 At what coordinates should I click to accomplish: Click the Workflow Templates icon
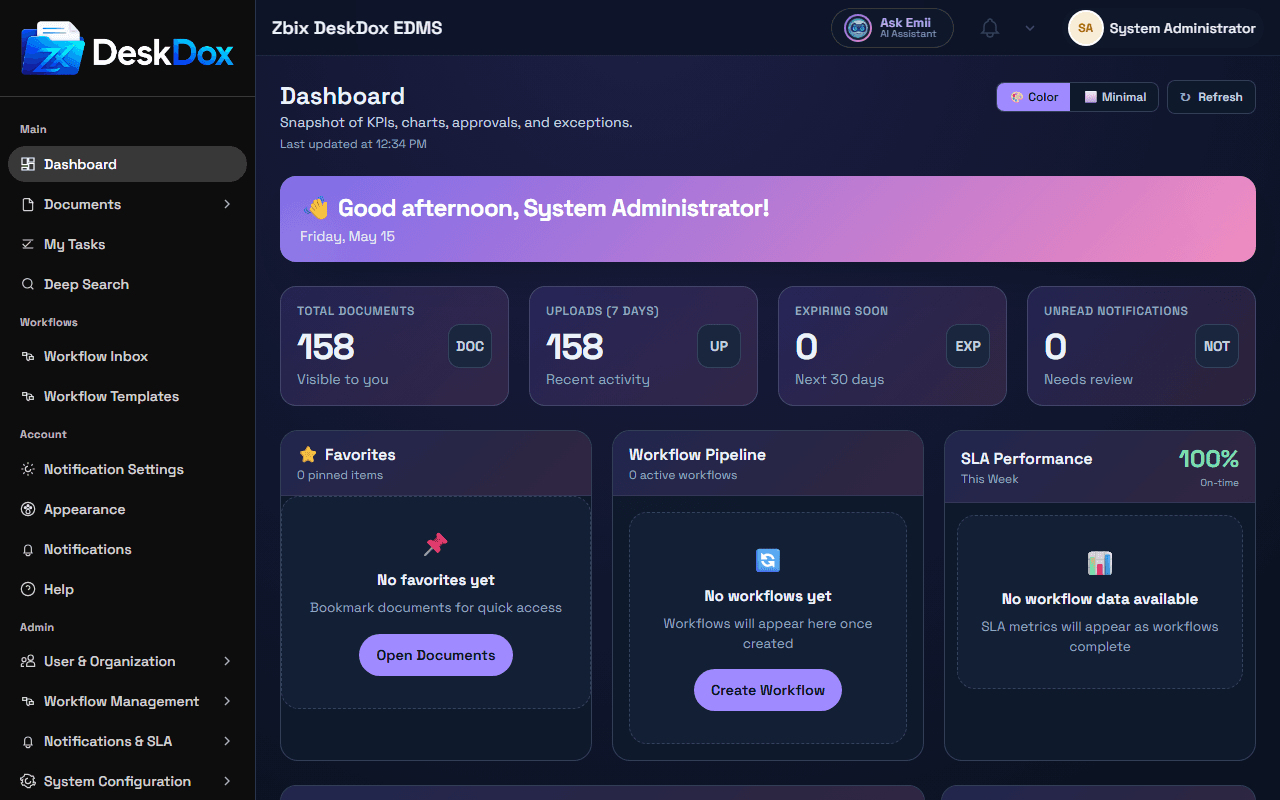pos(28,396)
